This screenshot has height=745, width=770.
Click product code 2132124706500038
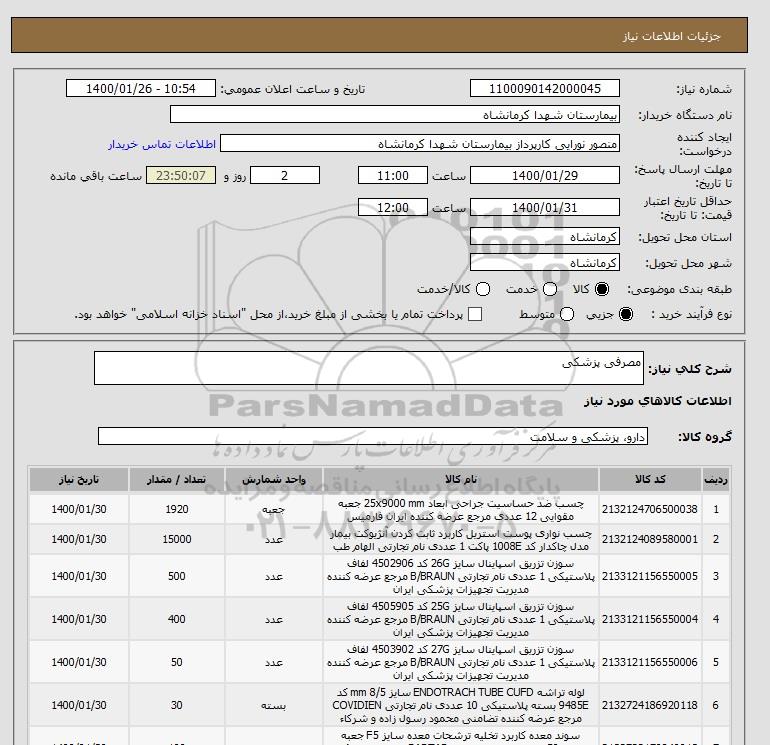coord(650,509)
